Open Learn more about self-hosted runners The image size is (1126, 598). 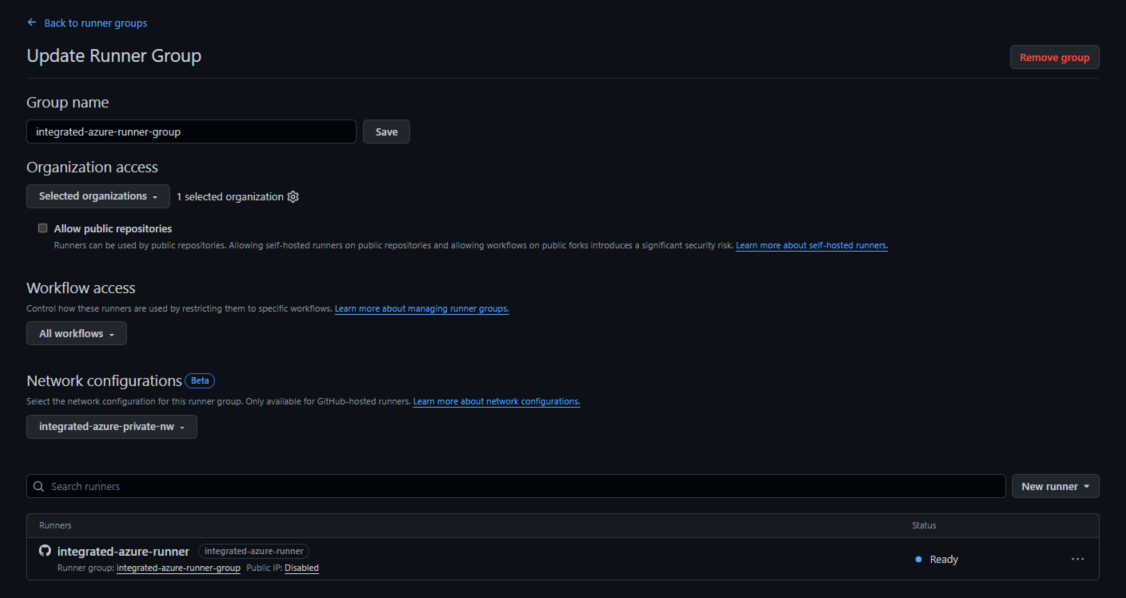(811, 246)
